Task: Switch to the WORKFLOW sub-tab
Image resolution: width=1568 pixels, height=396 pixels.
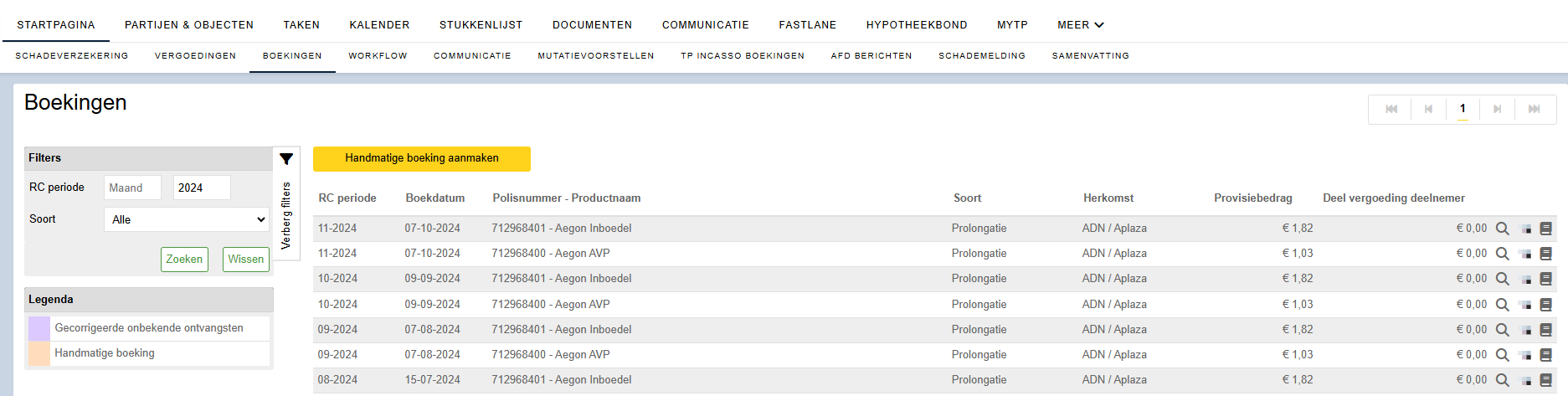Action: pos(378,56)
